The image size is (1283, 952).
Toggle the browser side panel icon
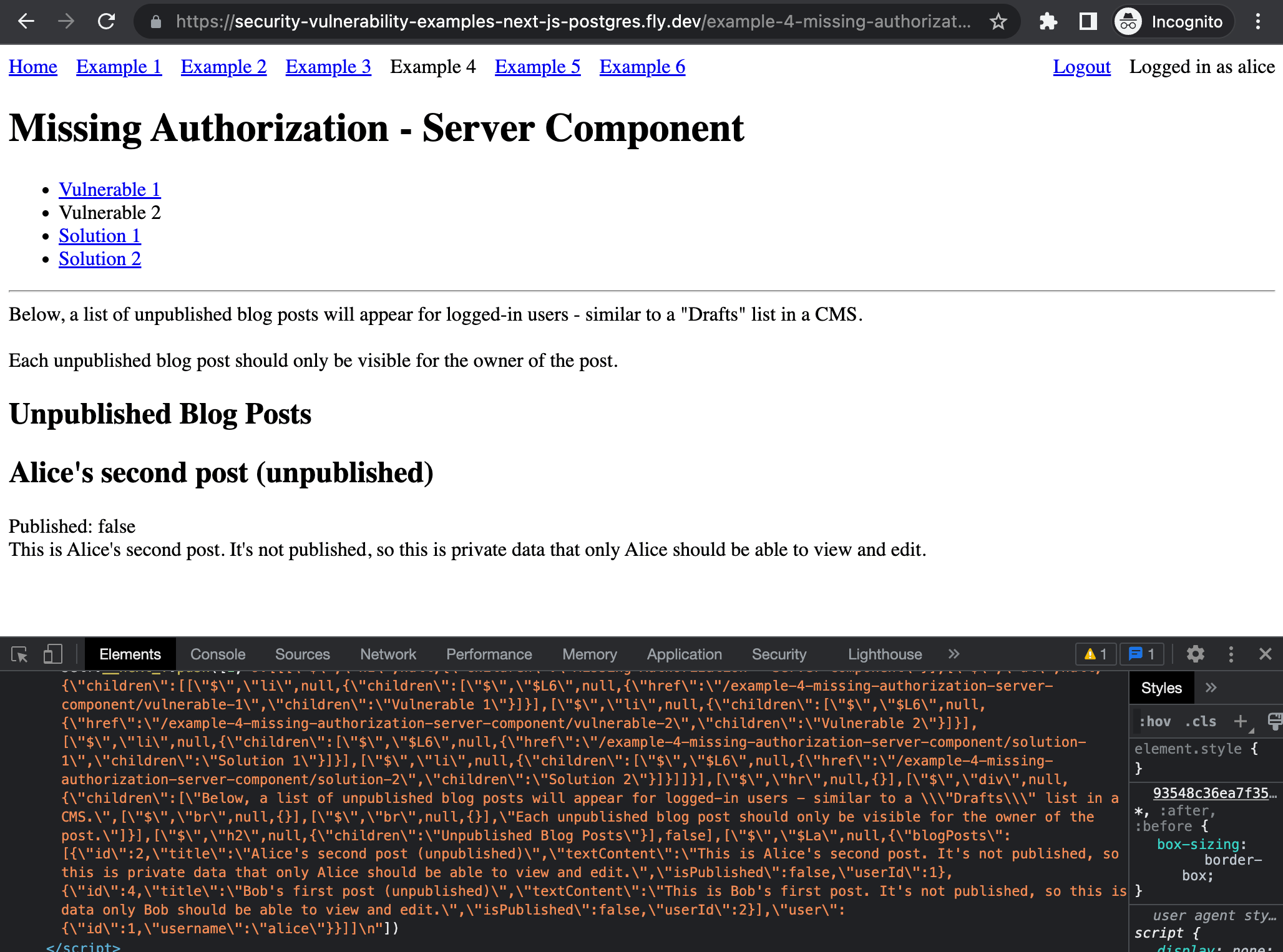coord(1088,22)
